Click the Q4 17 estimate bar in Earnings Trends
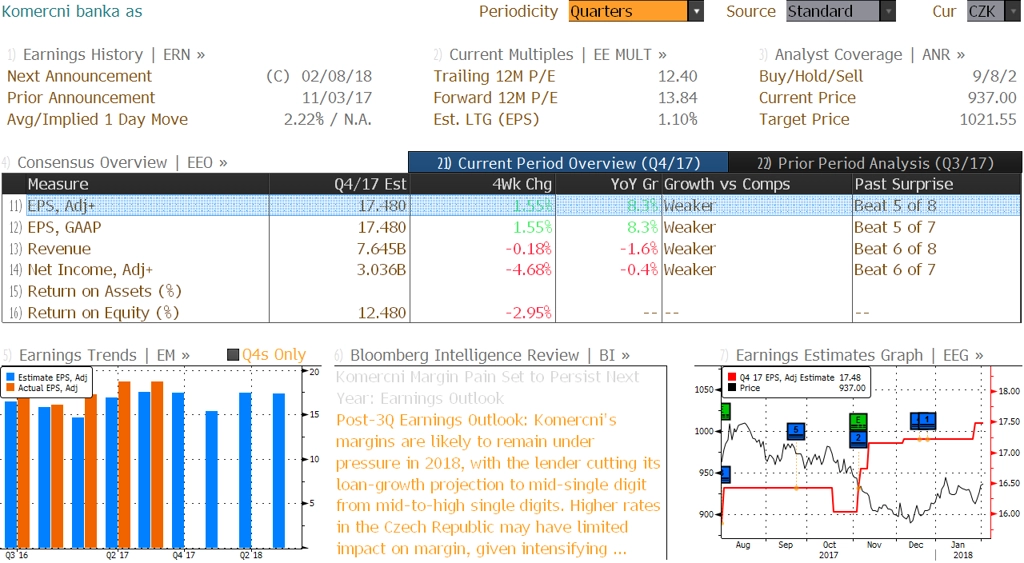Viewport: 1024px width, 563px height. [x=178, y=470]
